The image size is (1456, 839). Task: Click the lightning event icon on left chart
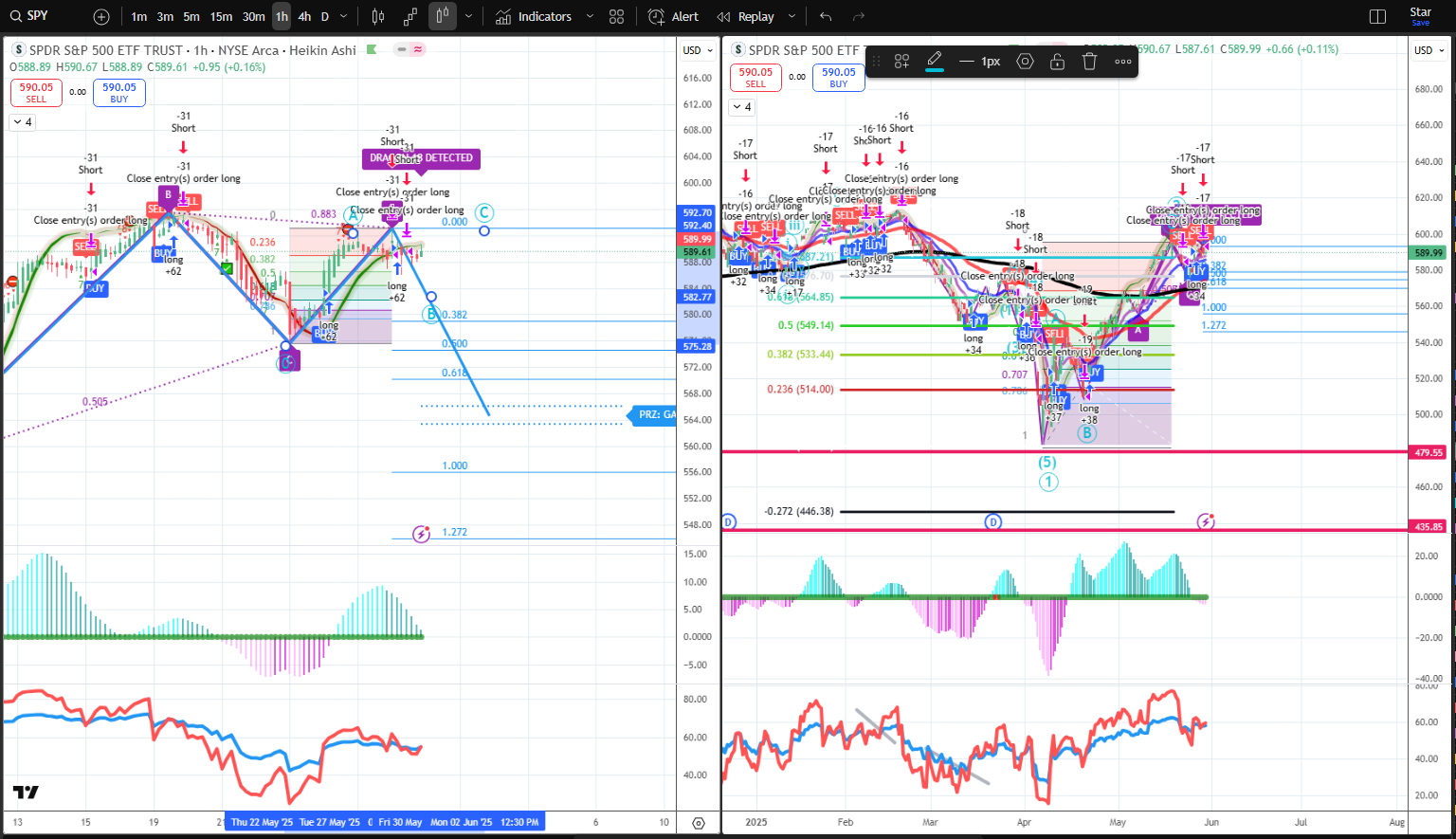(x=422, y=534)
